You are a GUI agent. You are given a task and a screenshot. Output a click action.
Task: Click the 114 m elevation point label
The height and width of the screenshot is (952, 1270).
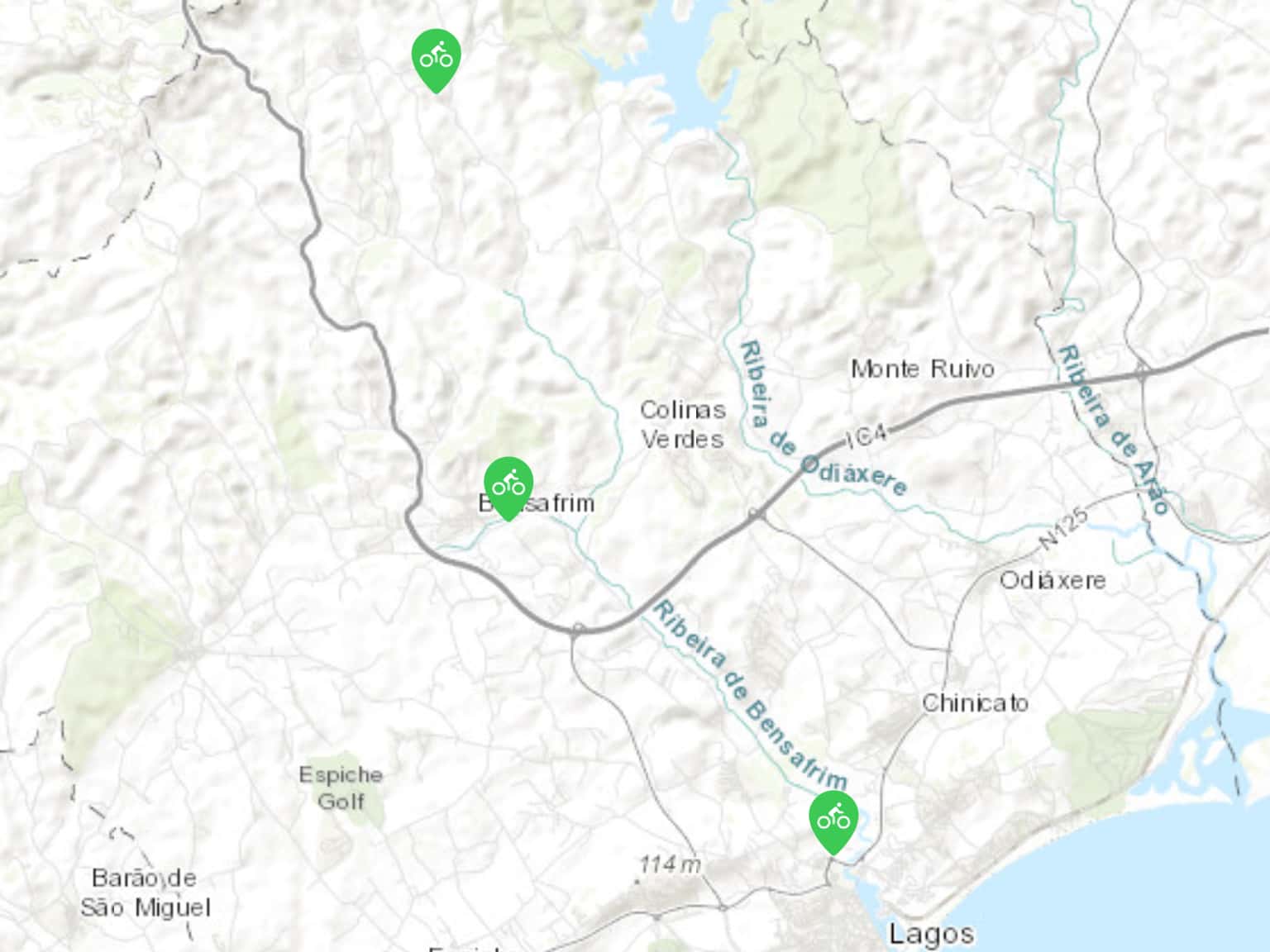click(670, 865)
